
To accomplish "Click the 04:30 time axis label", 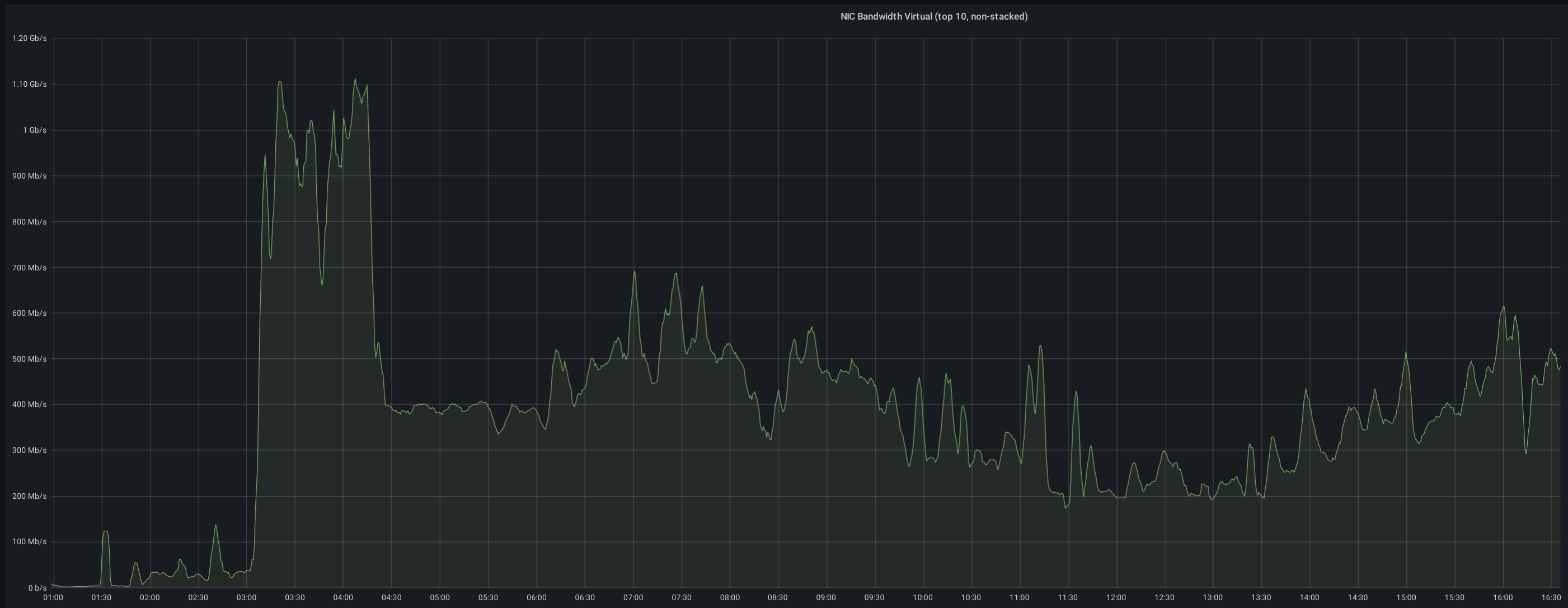I will 391,598.
